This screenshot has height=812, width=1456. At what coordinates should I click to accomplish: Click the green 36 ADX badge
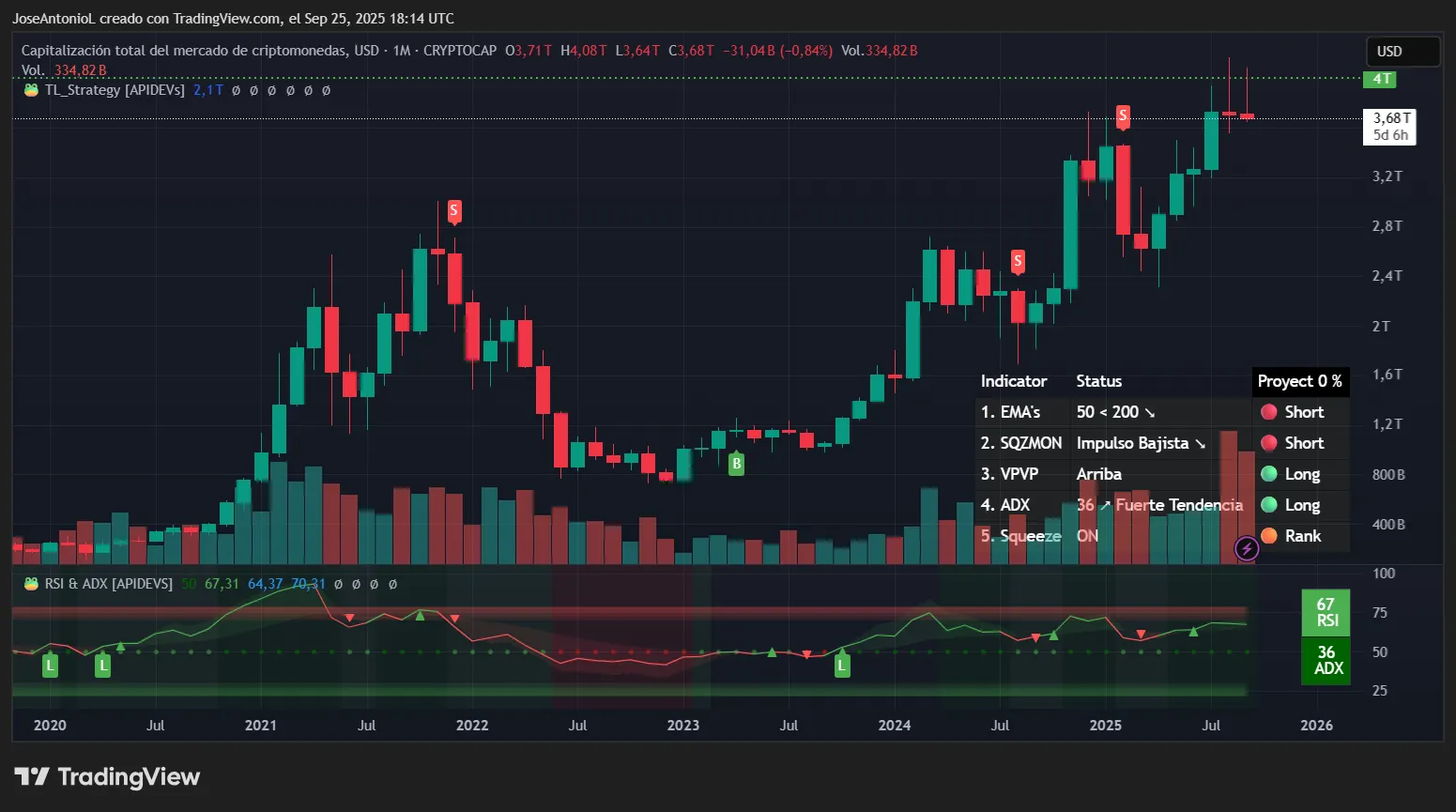[1326, 661]
